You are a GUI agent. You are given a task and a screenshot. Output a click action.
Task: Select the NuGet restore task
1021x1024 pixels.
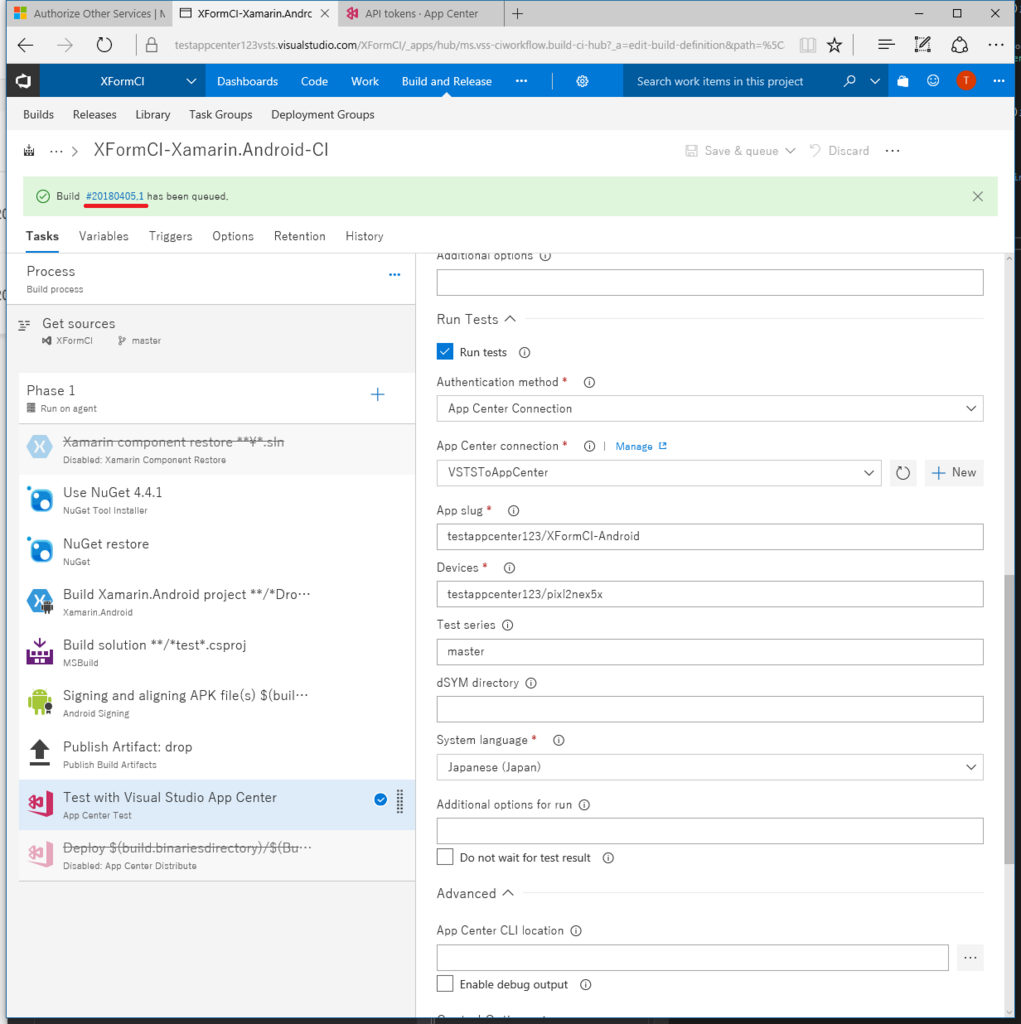(x=217, y=551)
